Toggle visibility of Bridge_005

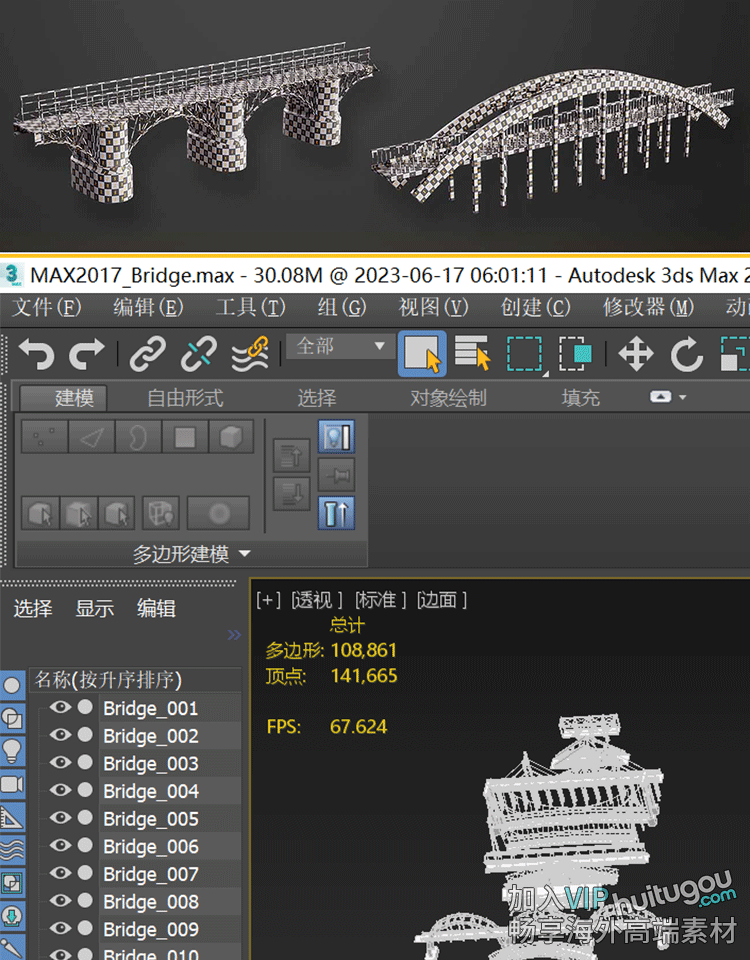click(60, 818)
